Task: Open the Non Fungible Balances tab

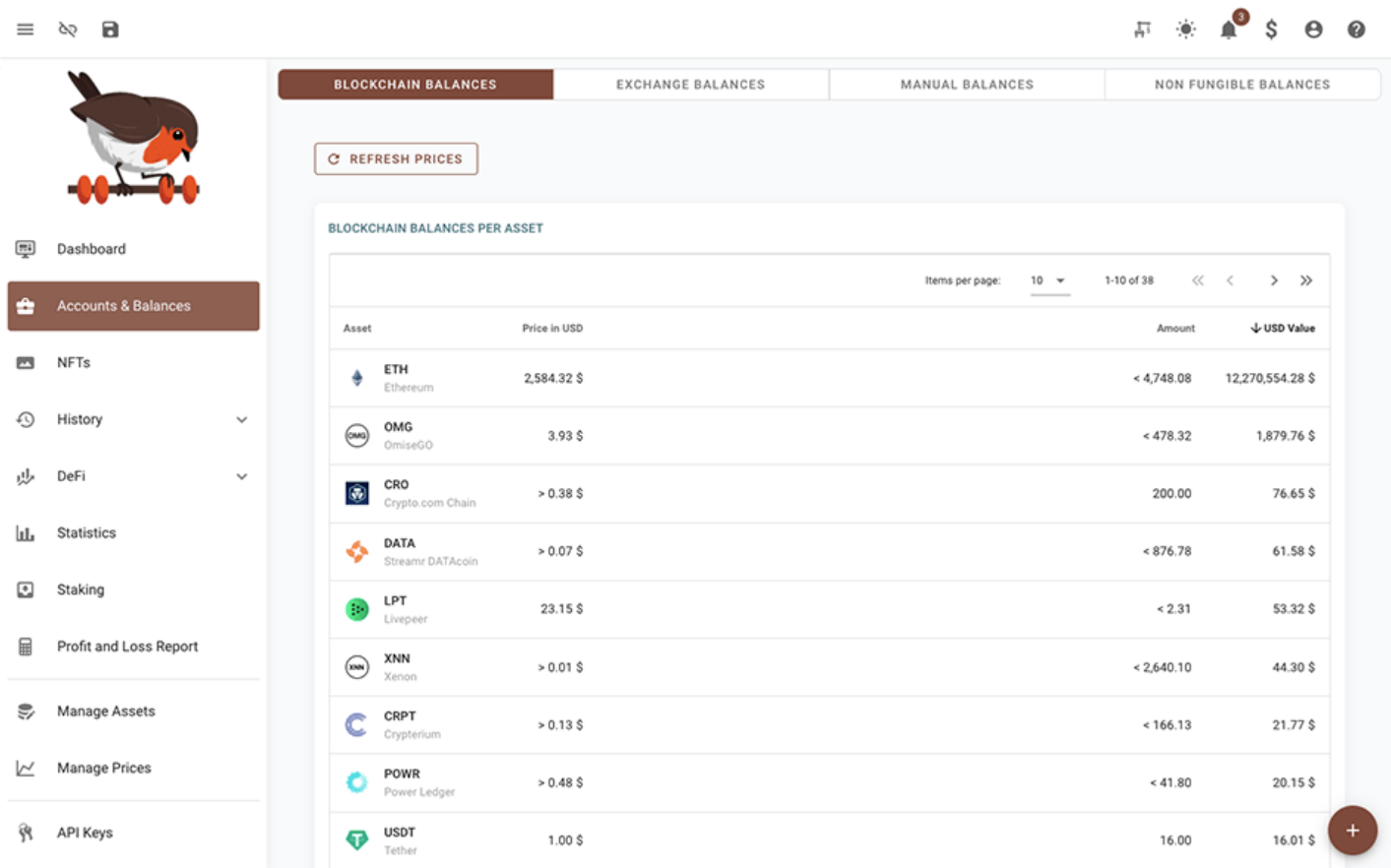Action: pos(1241,85)
